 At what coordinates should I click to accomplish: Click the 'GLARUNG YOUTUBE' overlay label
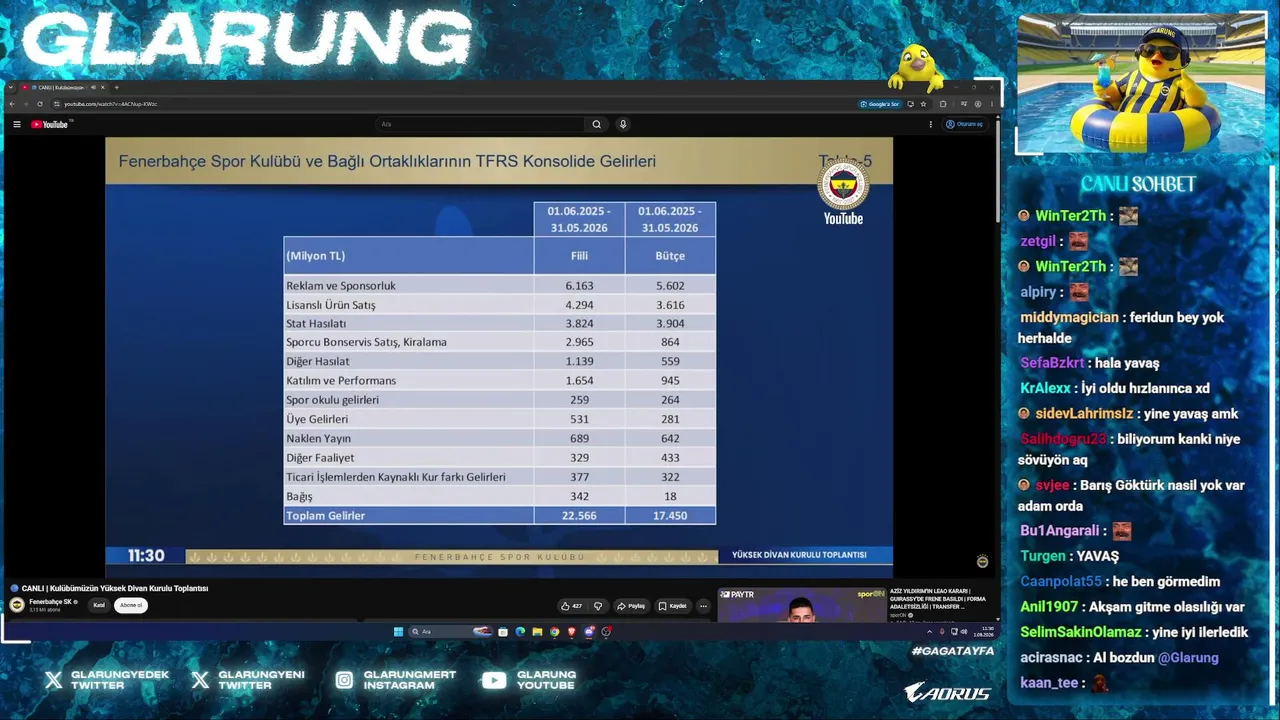(546, 680)
